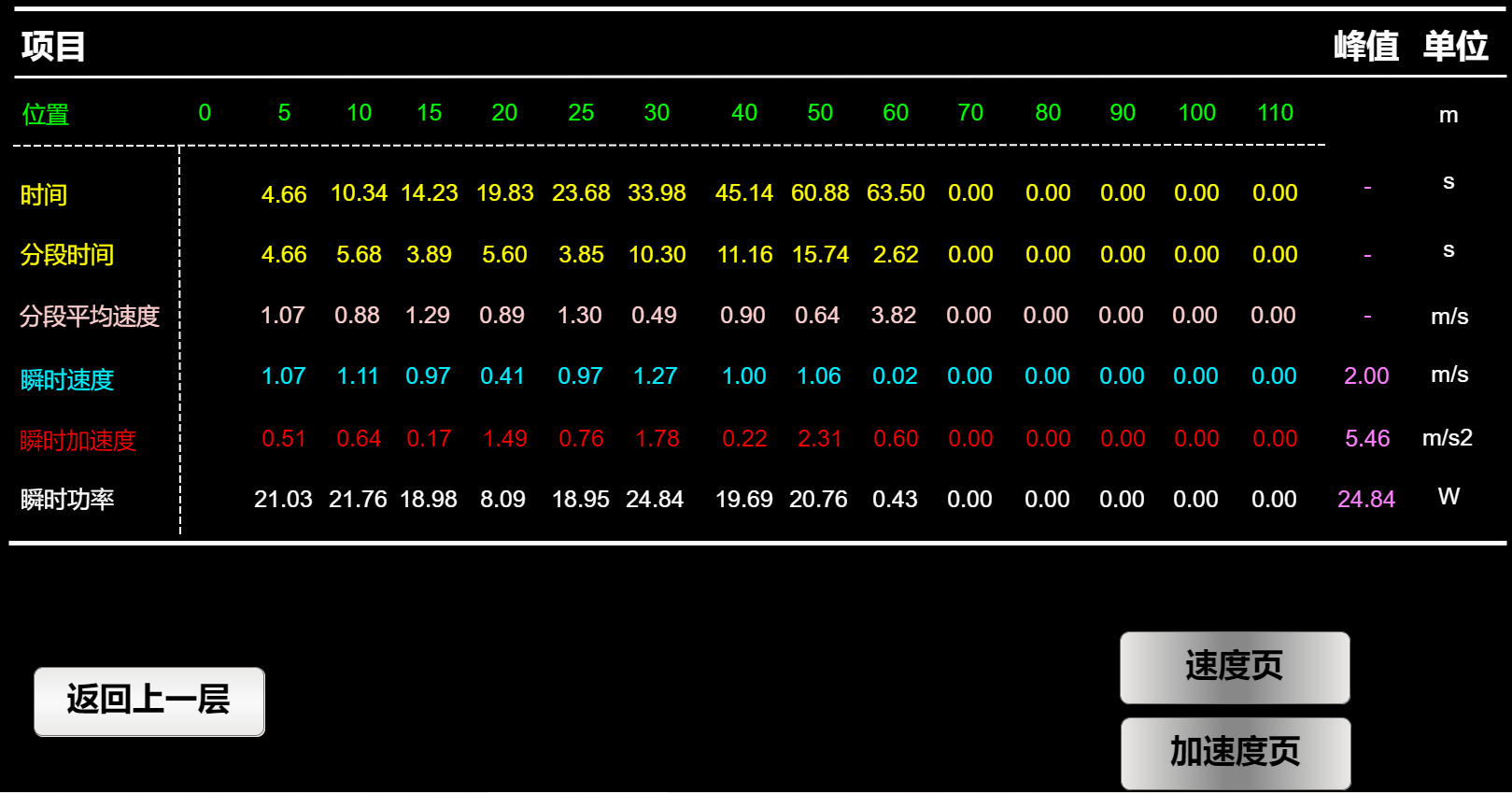The width and height of the screenshot is (1512, 793).
Task: Select the instantaneous acceleration value 2.31
Action: (x=819, y=439)
